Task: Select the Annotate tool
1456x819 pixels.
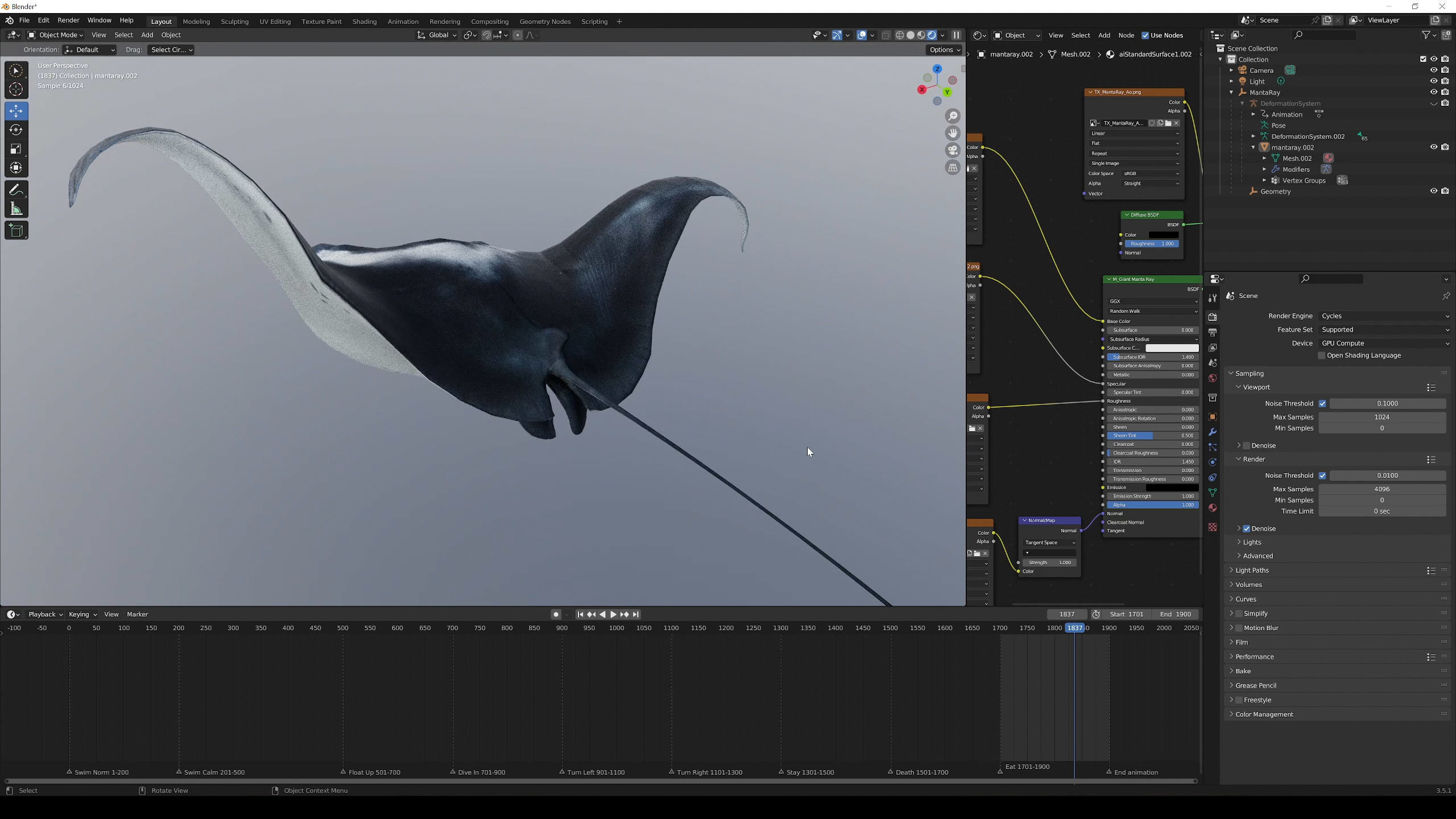Action: click(16, 189)
